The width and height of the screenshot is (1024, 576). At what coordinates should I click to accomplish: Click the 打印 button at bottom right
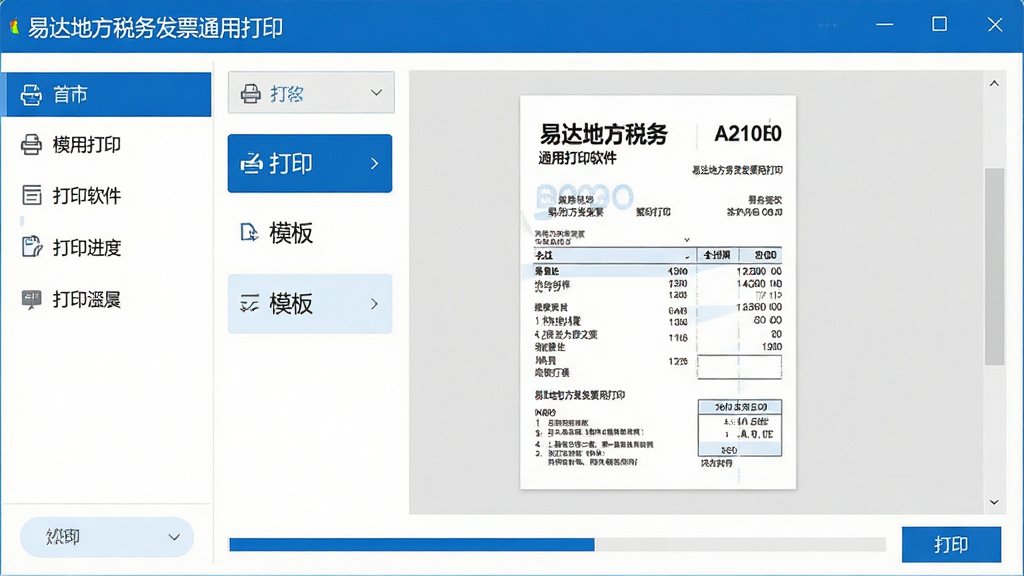point(951,545)
